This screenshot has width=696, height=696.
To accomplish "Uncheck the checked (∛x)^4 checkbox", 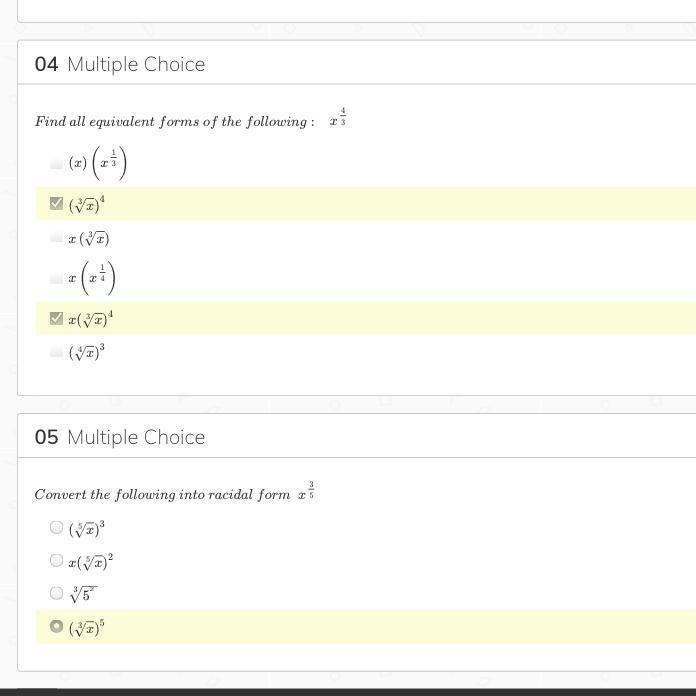I will pos(56,203).
